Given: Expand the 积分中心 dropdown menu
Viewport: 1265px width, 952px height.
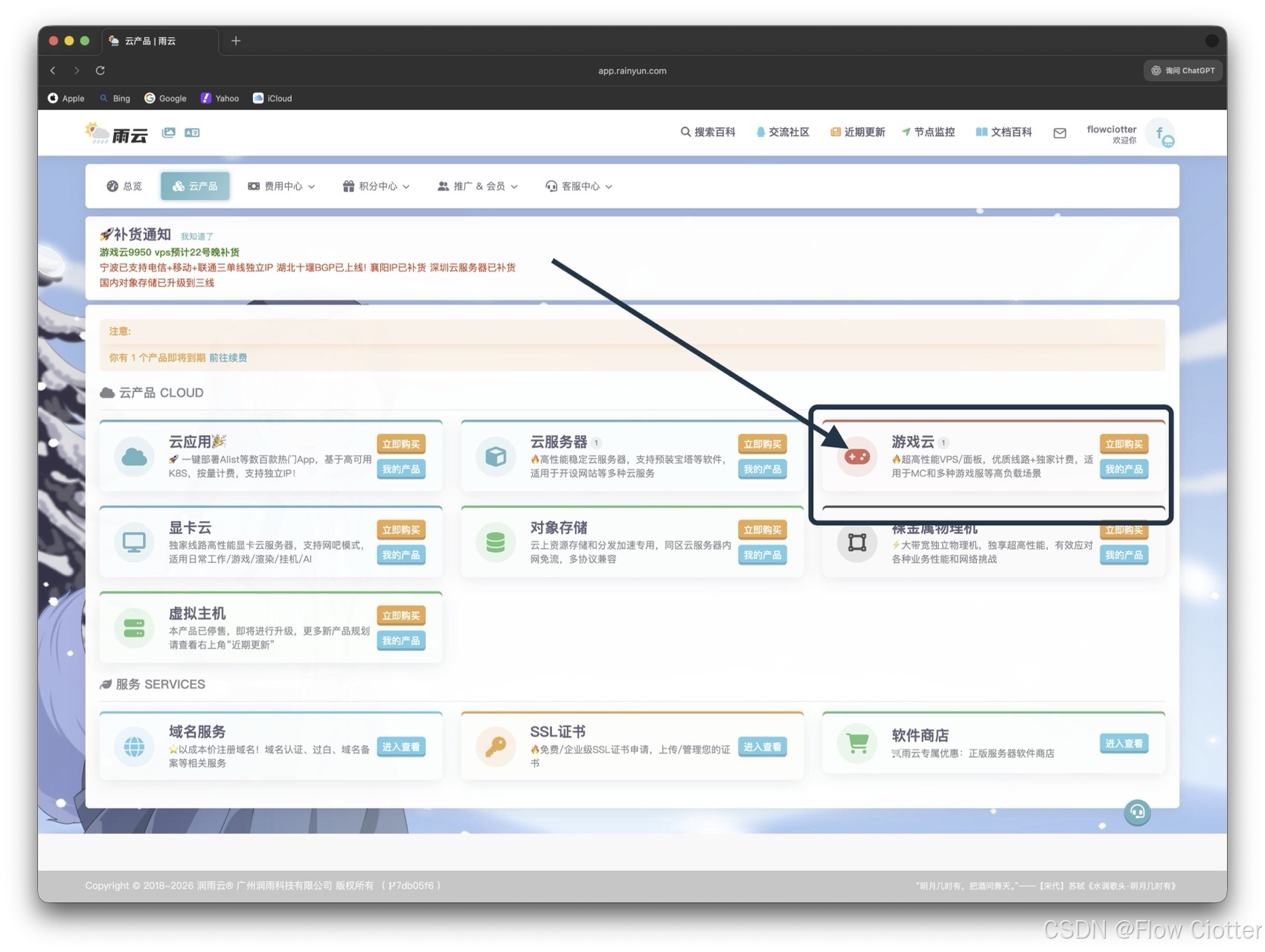Looking at the screenshot, I should [x=376, y=187].
